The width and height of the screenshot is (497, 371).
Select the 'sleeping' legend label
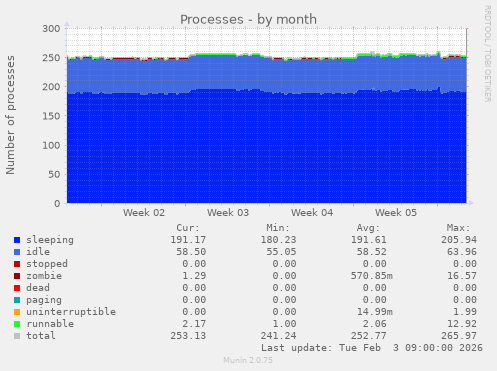click(50, 240)
